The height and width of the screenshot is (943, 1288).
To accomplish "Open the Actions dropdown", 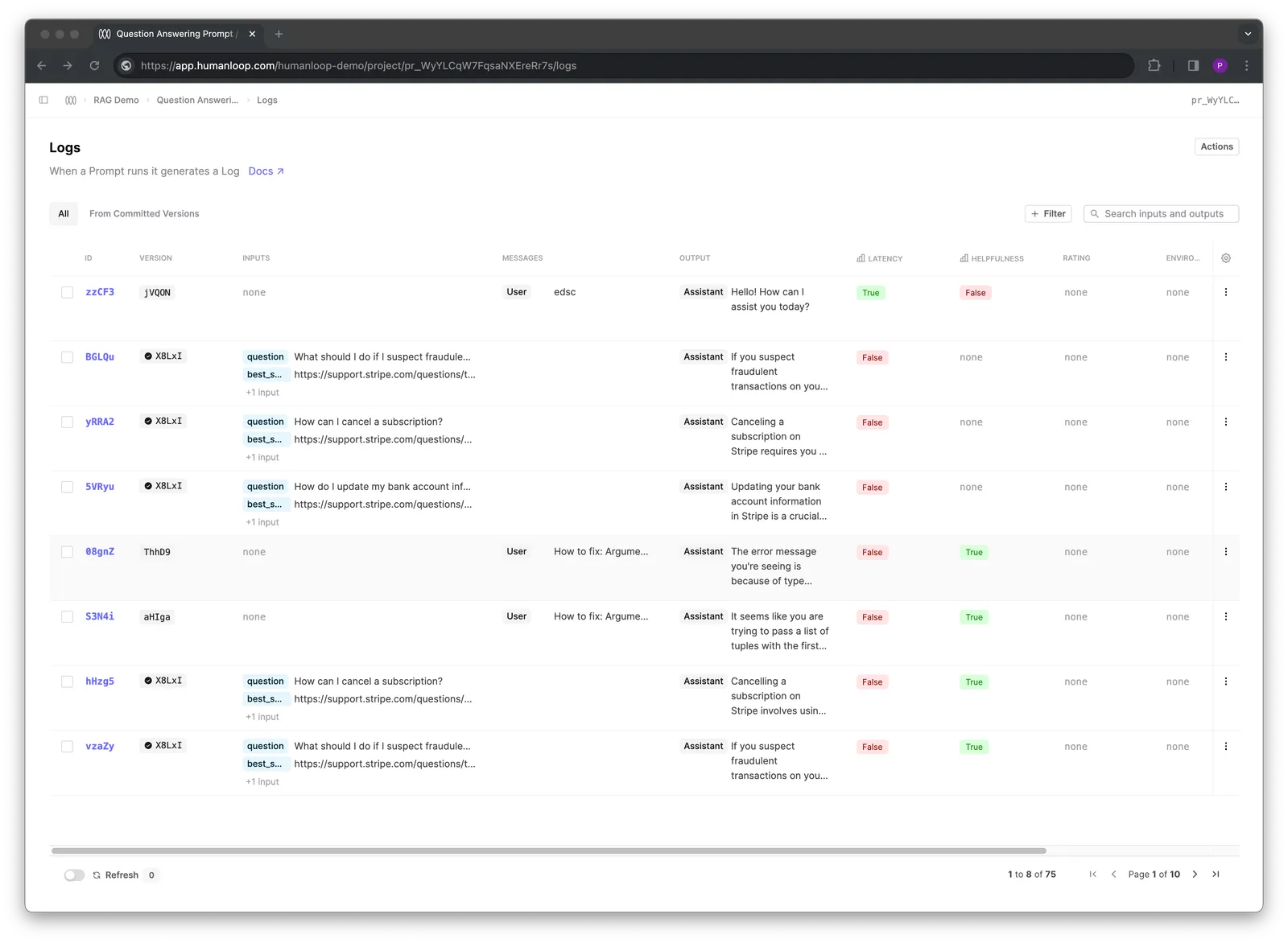I will [x=1216, y=146].
